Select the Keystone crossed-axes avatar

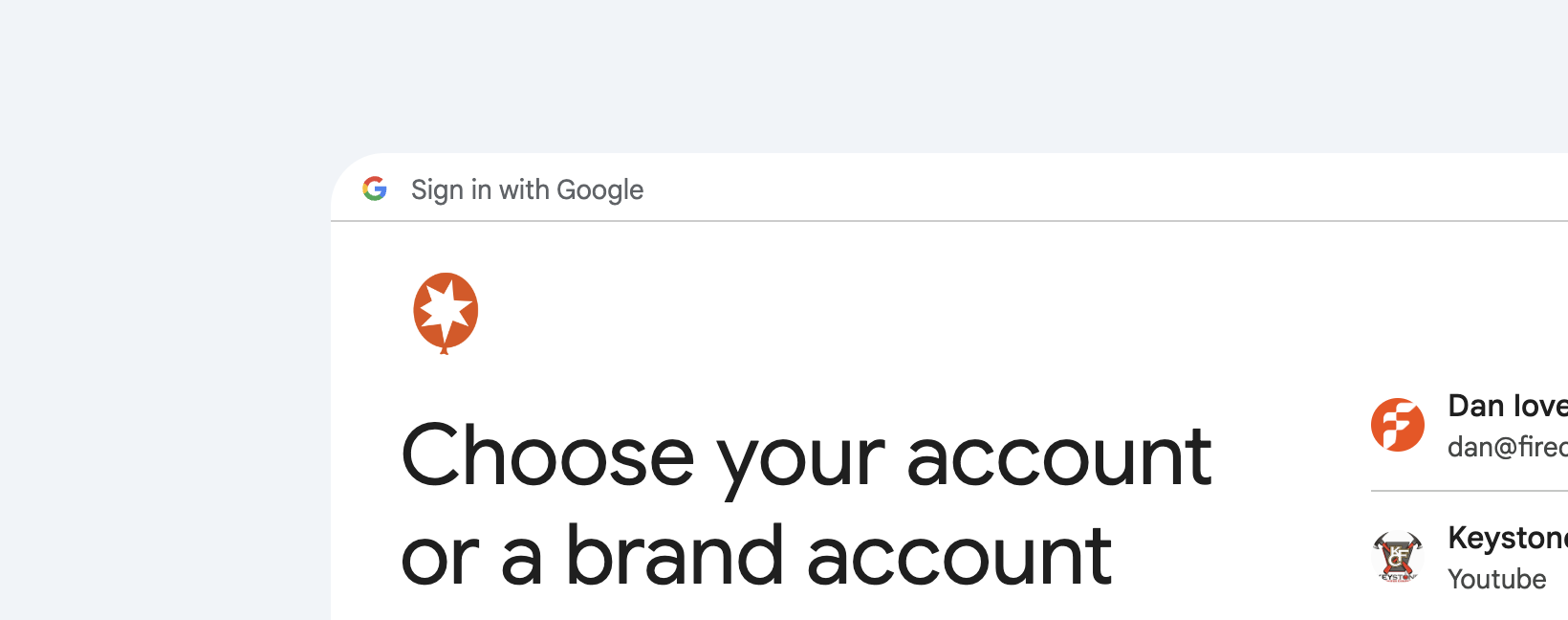pyautogui.click(x=1398, y=557)
